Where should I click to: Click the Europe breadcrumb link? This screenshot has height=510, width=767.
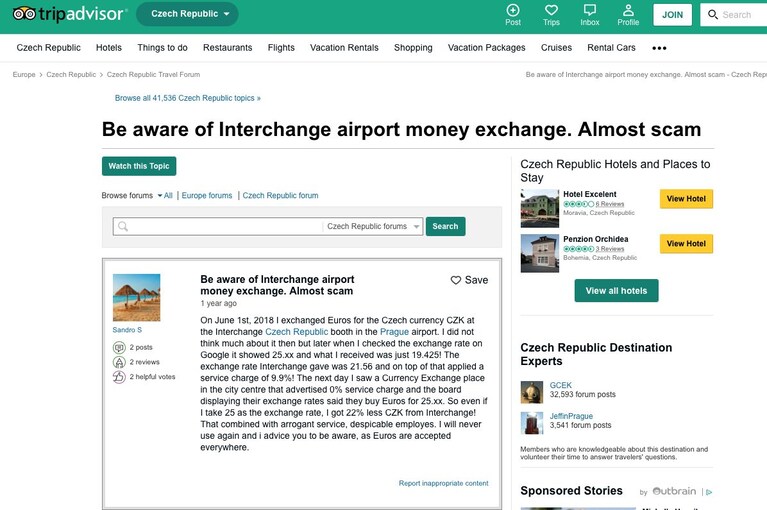[24, 75]
